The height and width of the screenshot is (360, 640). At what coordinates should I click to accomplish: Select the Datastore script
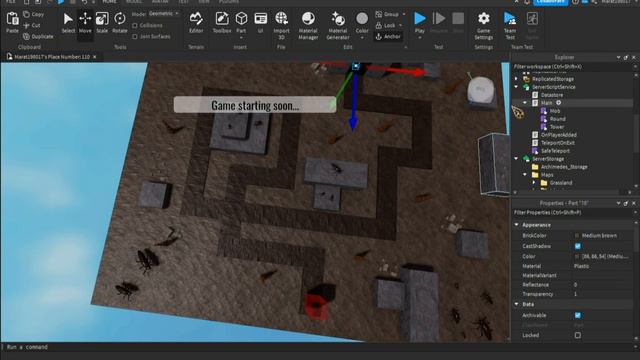pyautogui.click(x=552, y=95)
